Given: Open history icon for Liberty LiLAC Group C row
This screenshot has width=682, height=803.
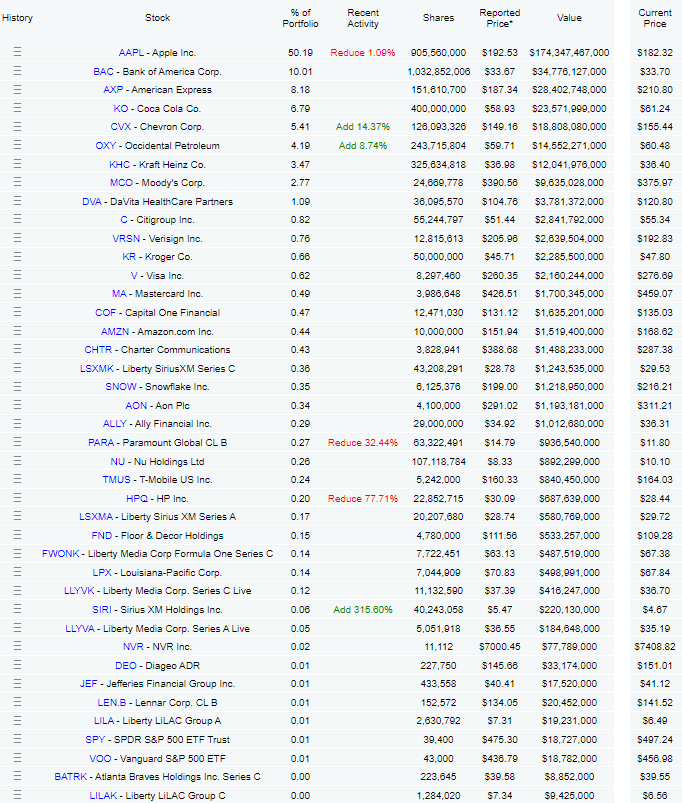Looking at the screenshot, I should pos(17,795).
